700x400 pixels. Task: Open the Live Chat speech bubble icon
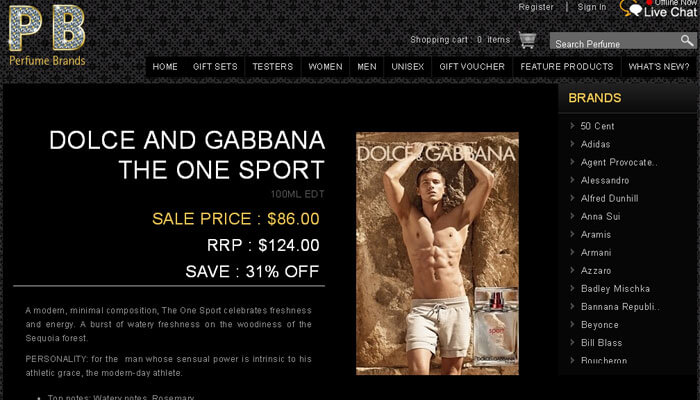coord(632,8)
